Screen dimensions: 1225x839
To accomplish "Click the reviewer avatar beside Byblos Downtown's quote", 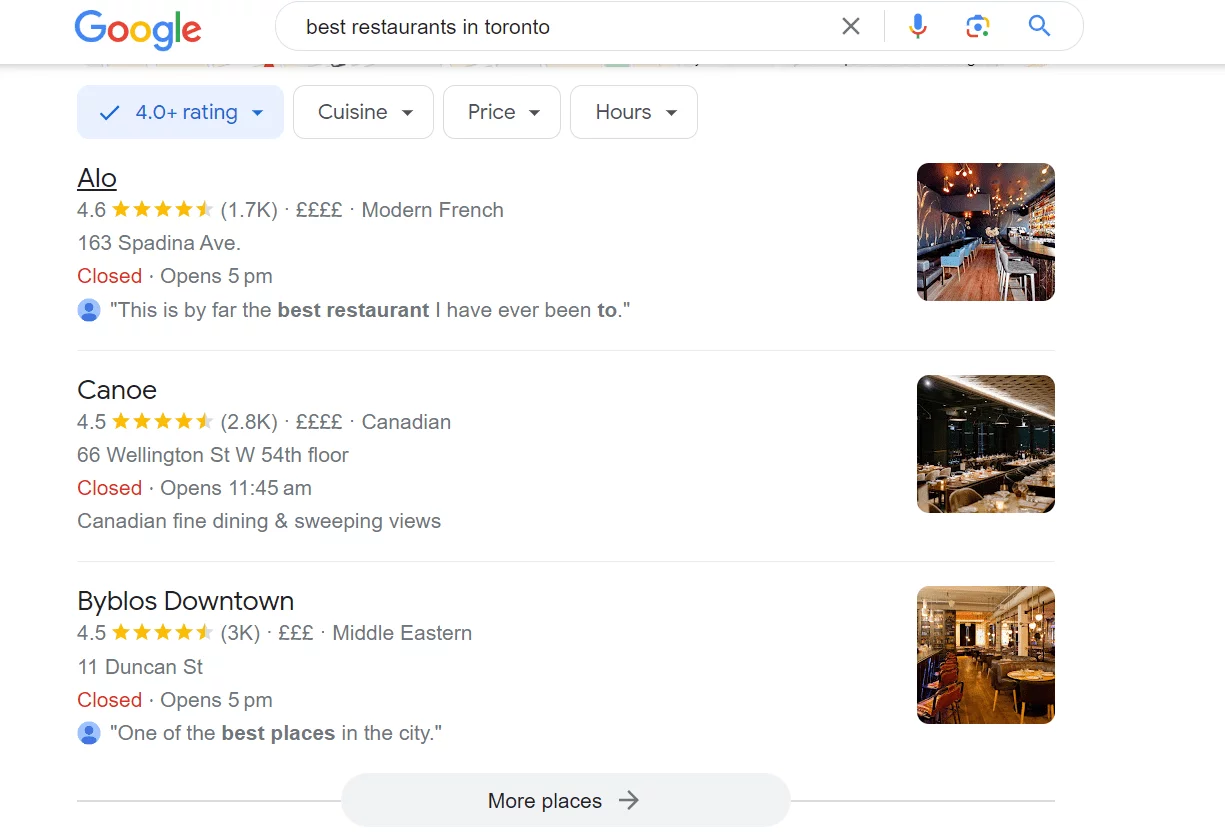I will (89, 733).
